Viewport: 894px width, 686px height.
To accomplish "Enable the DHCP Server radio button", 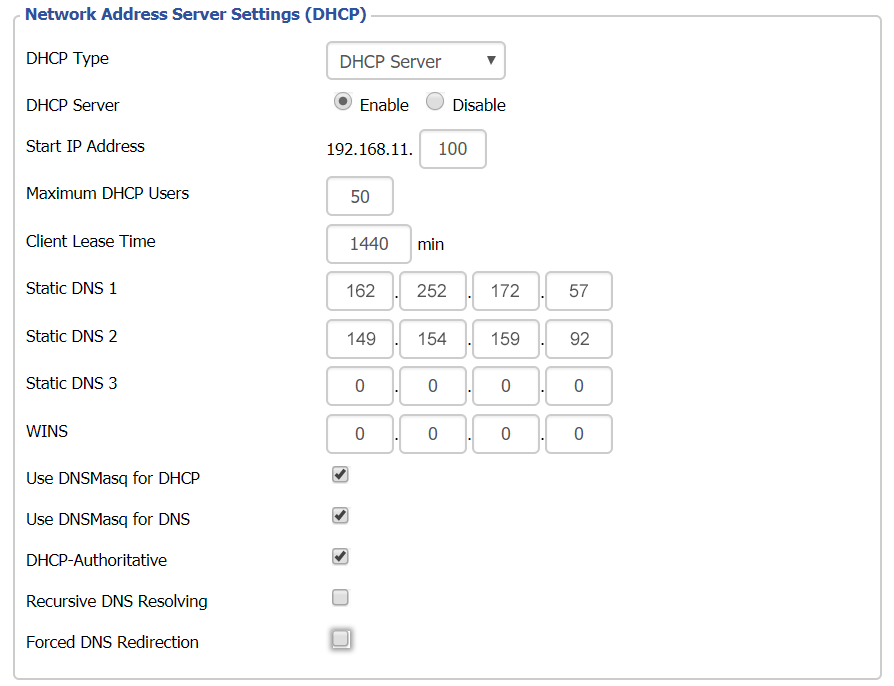I will click(x=342, y=101).
